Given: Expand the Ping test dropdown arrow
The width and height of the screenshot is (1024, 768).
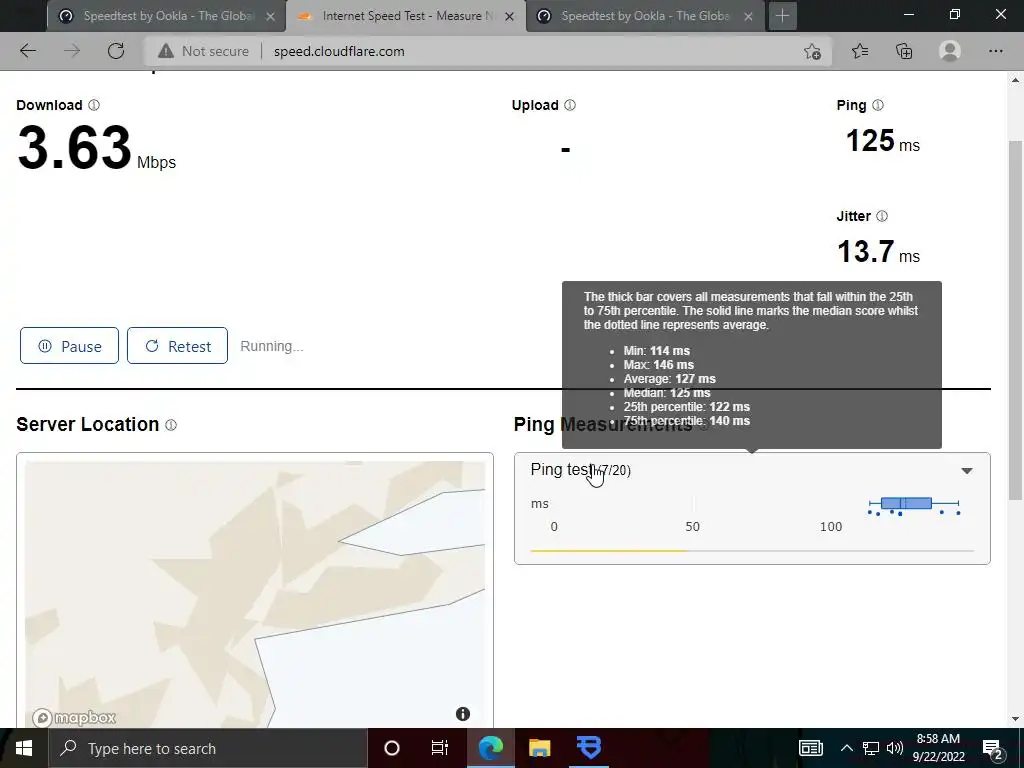Looking at the screenshot, I should click(x=967, y=471).
